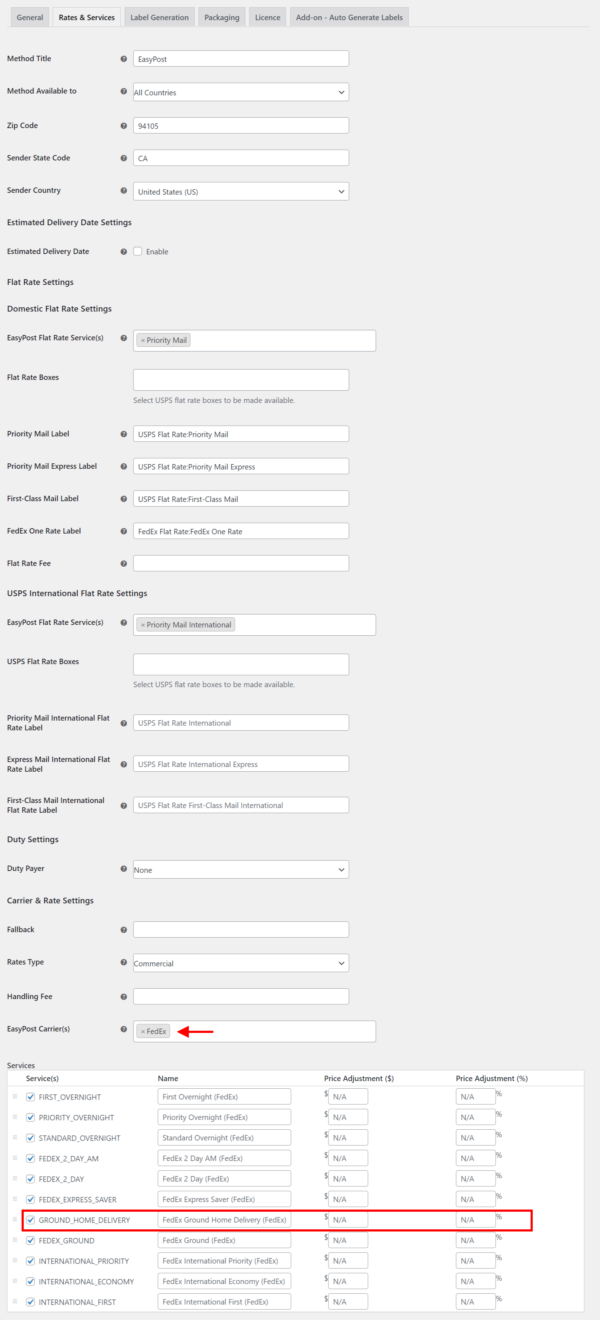Go to the Licence tab
This screenshot has height=1320, width=600.
268,17
